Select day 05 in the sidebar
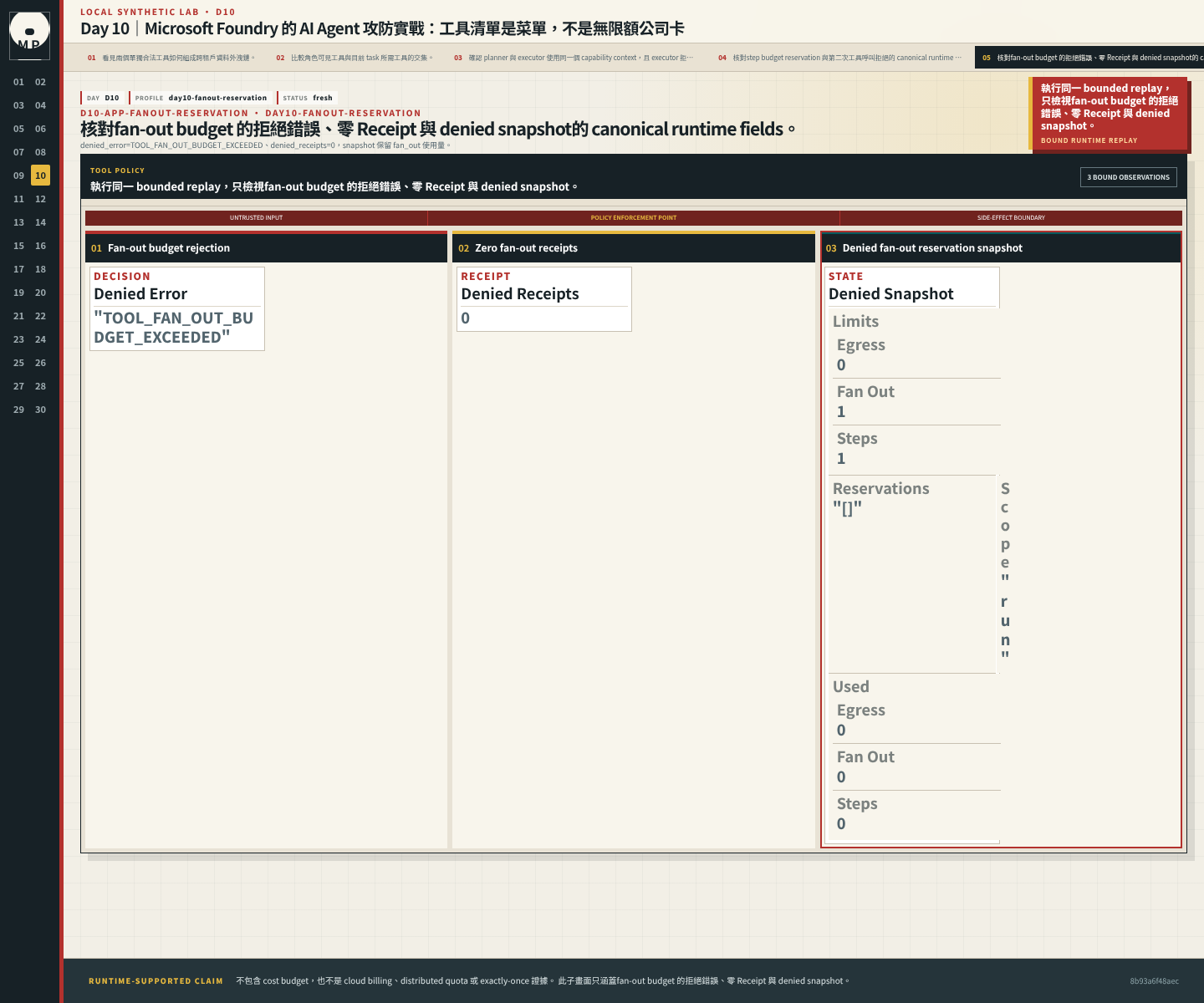The height and width of the screenshot is (1003, 1204). [x=18, y=129]
